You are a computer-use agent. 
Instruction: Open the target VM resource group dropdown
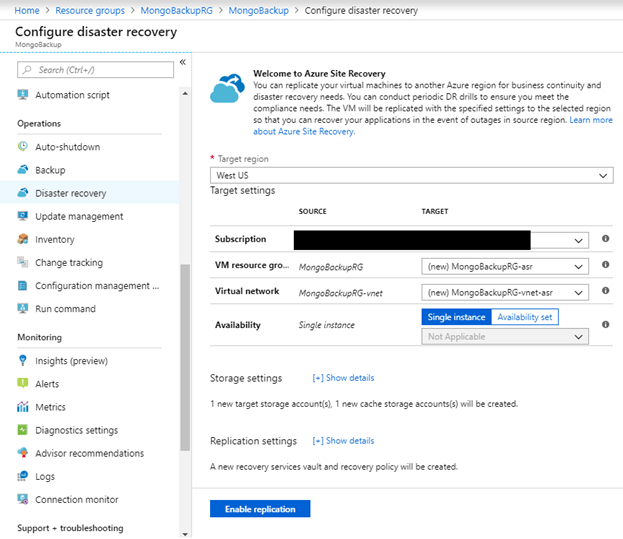coord(505,267)
